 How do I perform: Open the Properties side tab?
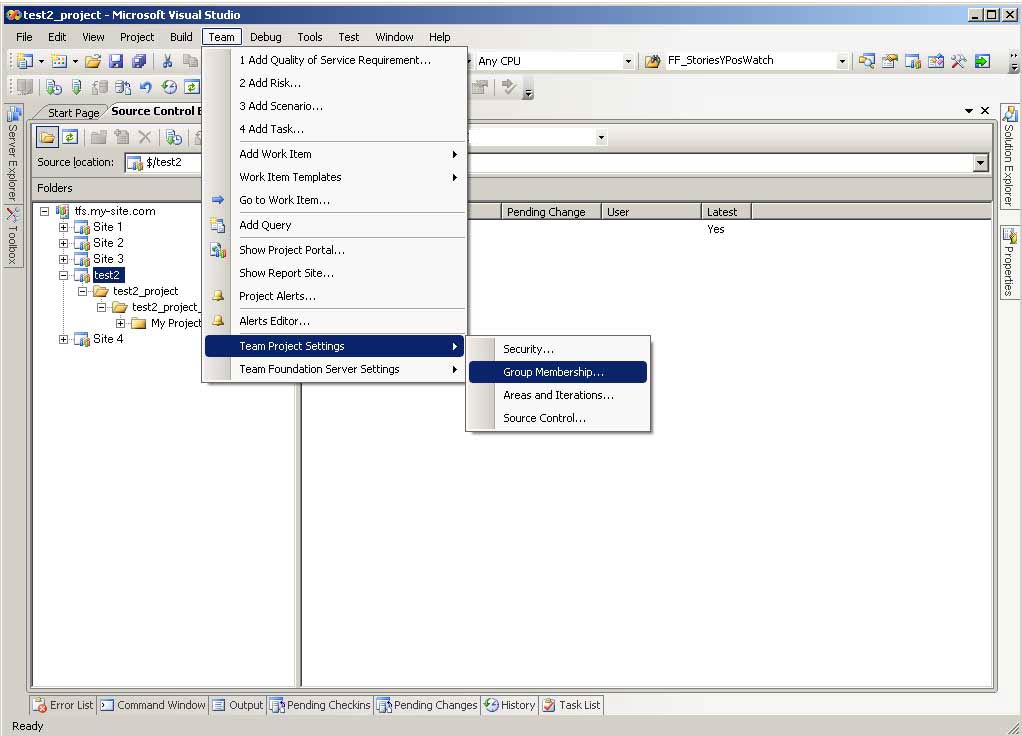(1009, 262)
